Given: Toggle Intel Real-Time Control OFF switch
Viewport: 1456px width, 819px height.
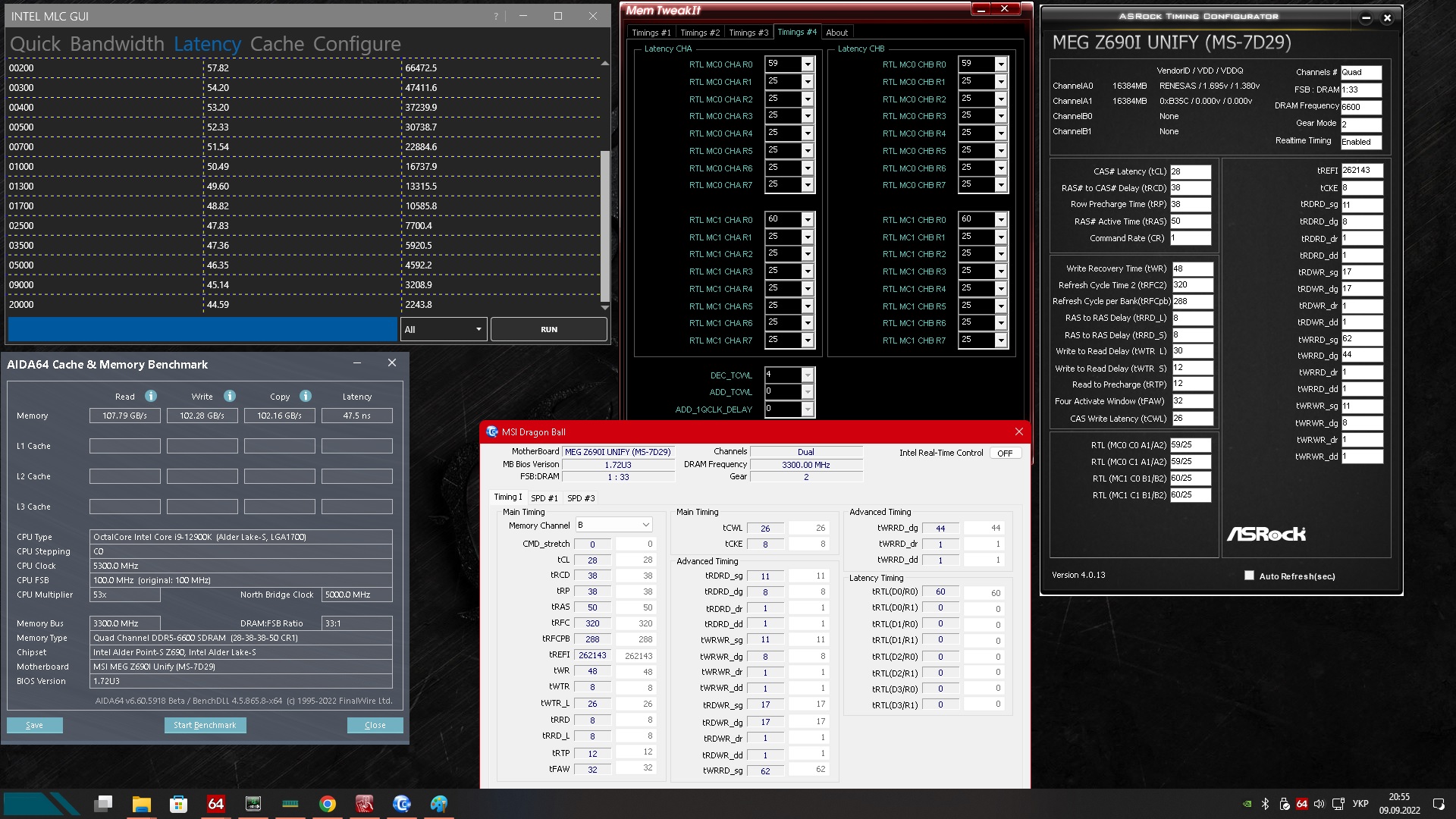Looking at the screenshot, I should (x=1005, y=453).
